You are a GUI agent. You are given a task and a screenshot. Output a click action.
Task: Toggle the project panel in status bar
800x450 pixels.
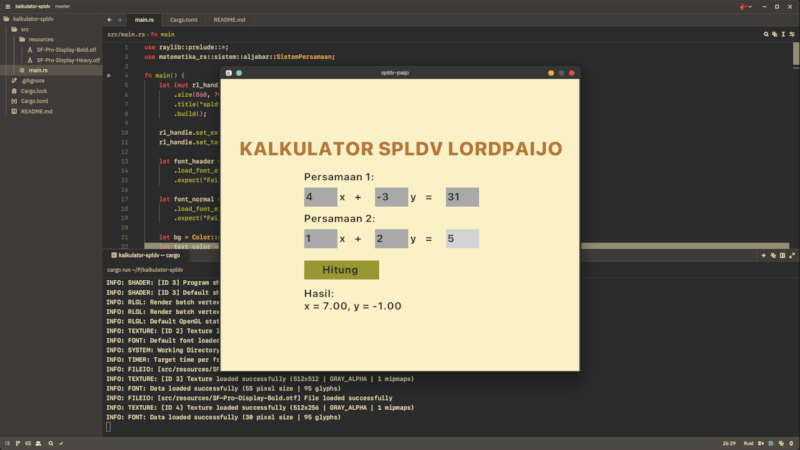pos(8,442)
